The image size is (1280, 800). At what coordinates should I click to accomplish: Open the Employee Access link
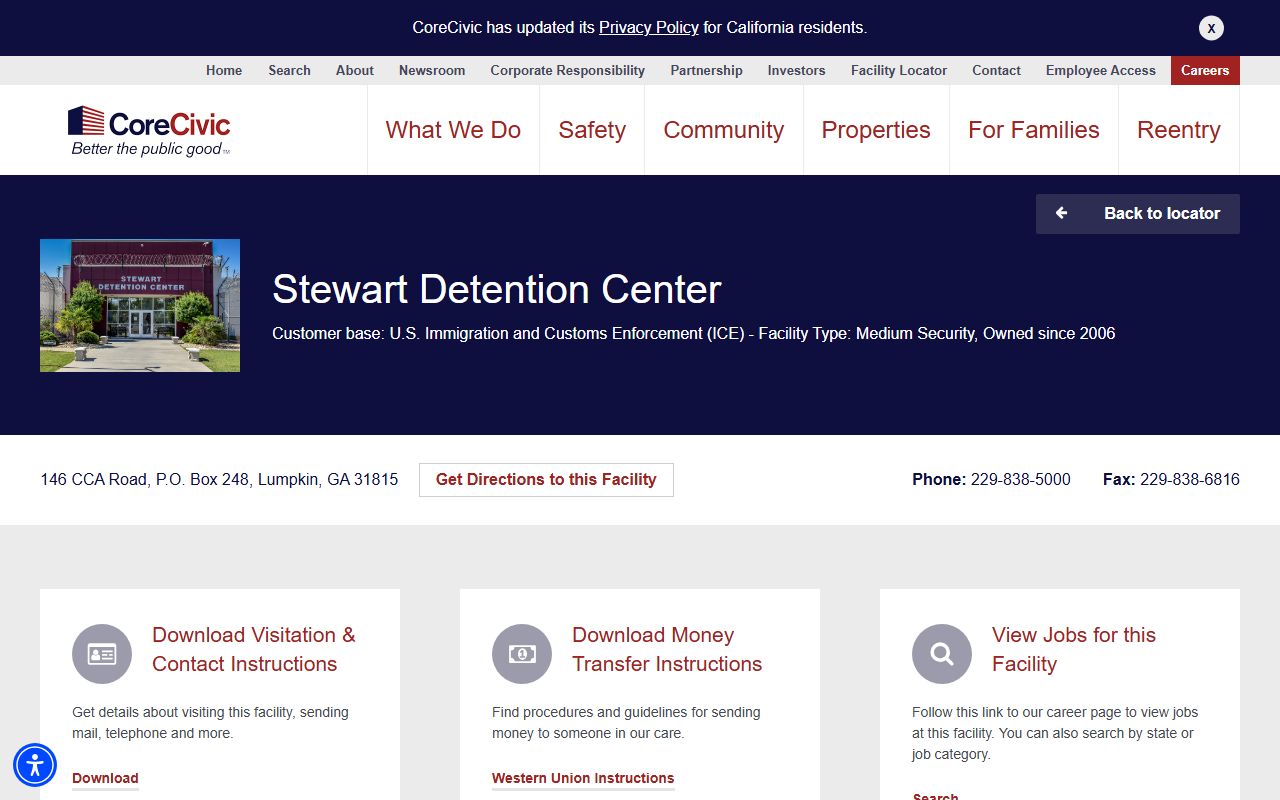(1101, 70)
